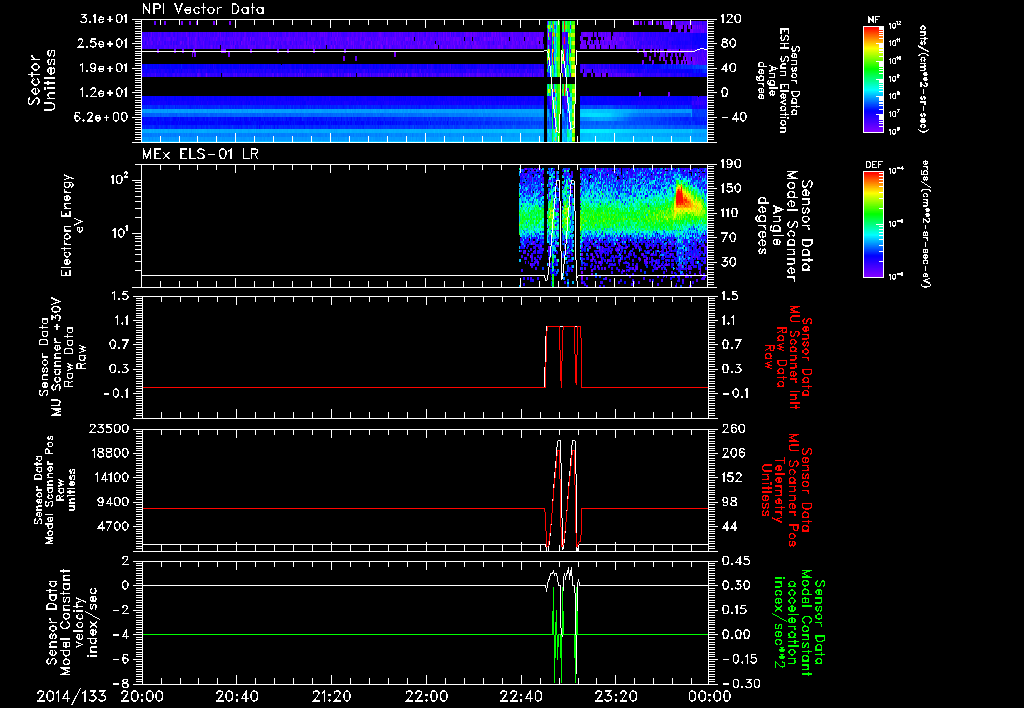Click the 190 scanner angle tick value
The image size is (1024, 708).
(x=731, y=164)
